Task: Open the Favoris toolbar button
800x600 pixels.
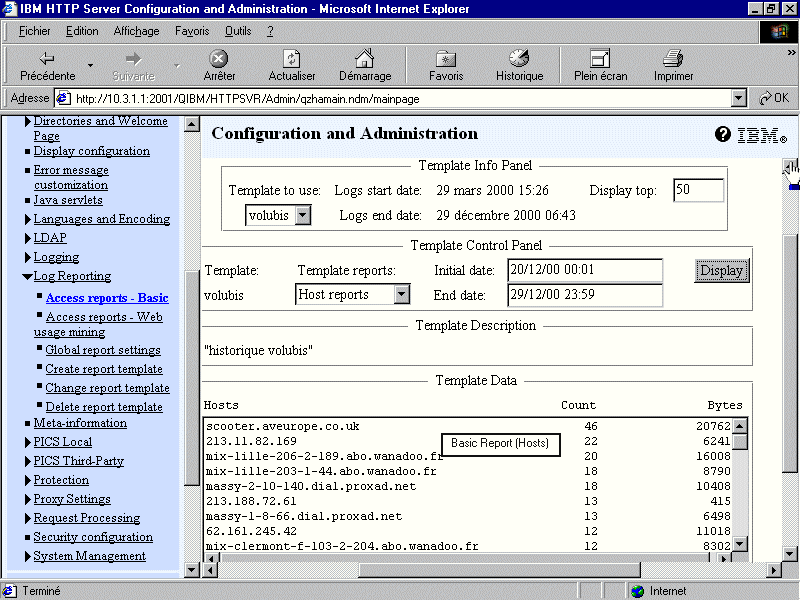Action: pos(446,66)
